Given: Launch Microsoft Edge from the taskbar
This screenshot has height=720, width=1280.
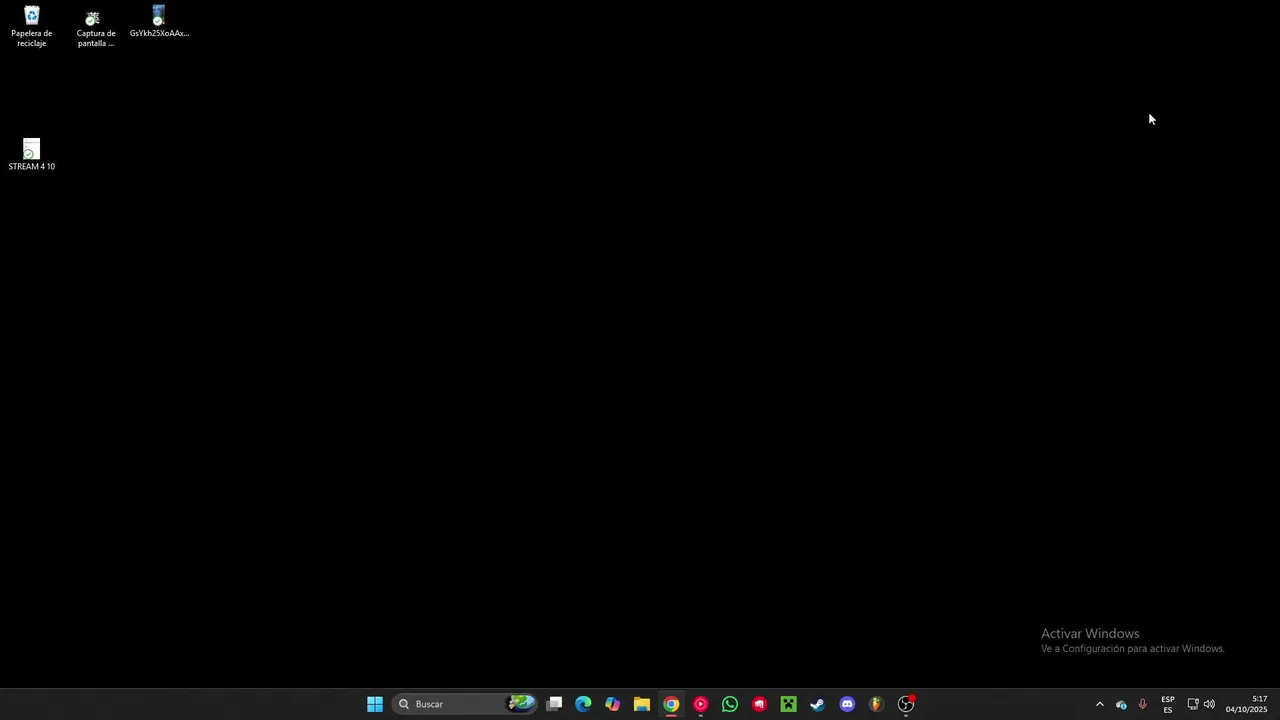Looking at the screenshot, I should pyautogui.click(x=584, y=704).
